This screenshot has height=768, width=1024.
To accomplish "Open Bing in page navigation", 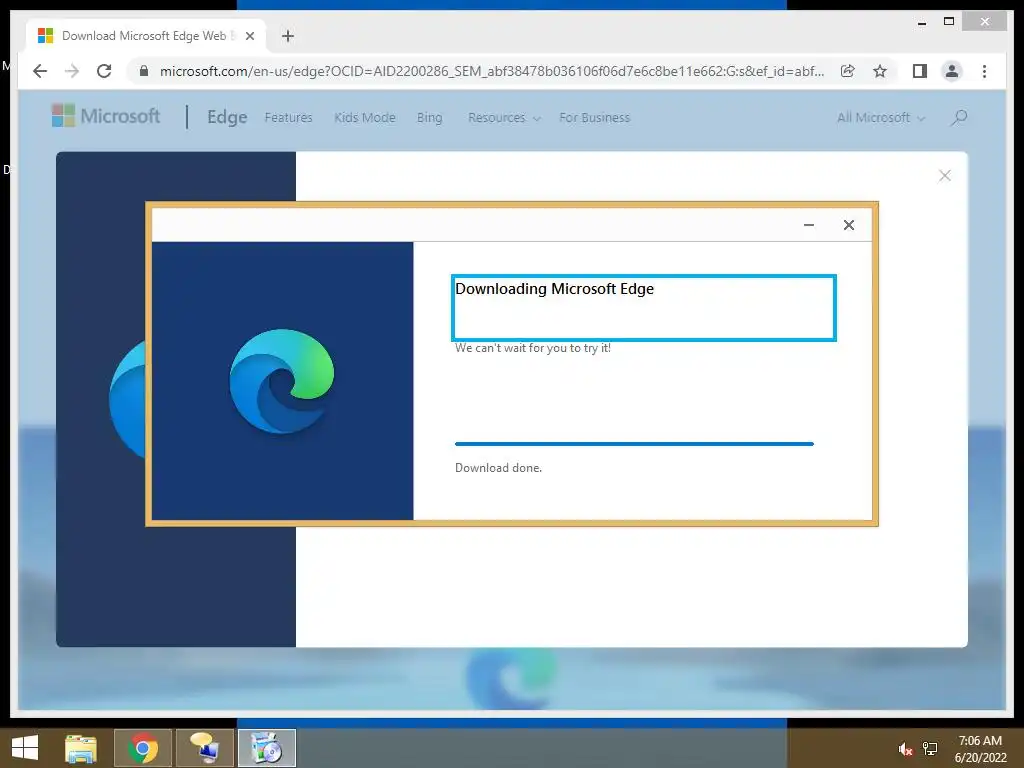I will pyautogui.click(x=429, y=118).
